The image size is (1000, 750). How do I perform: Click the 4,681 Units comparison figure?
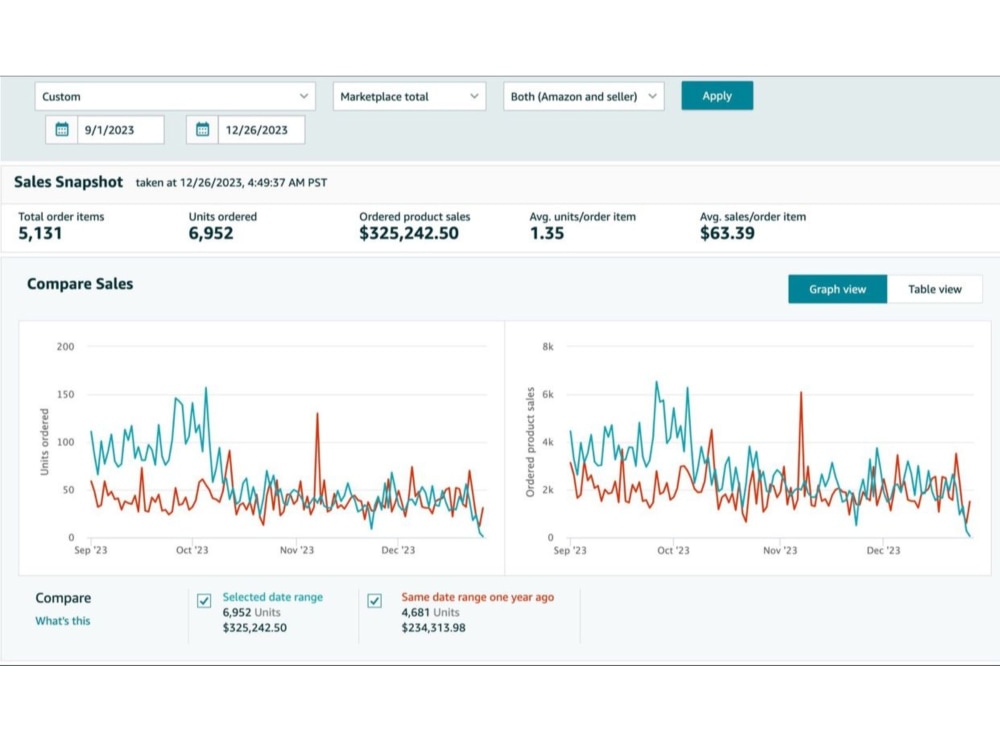point(430,612)
